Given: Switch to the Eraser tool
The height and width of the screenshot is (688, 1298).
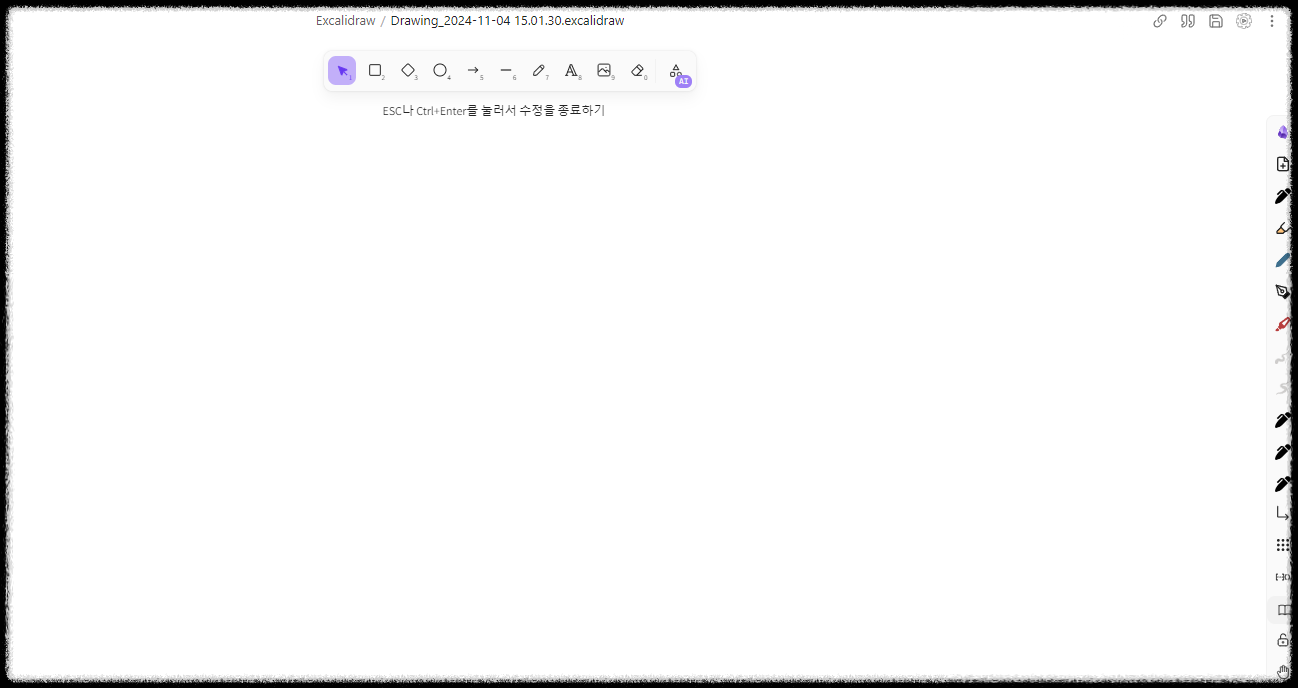Looking at the screenshot, I should point(638,70).
